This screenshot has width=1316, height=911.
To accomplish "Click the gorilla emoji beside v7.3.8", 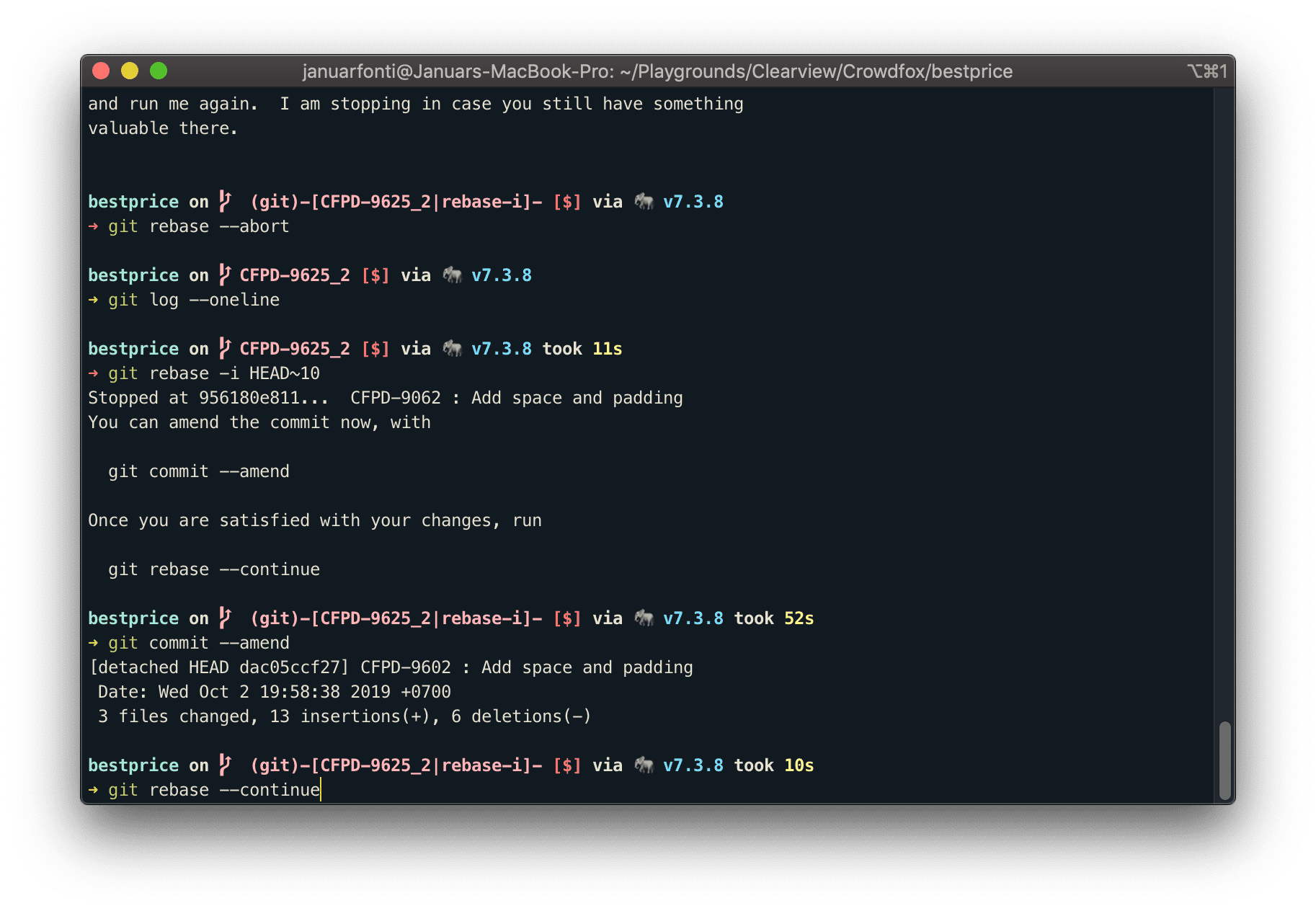I will [x=644, y=202].
